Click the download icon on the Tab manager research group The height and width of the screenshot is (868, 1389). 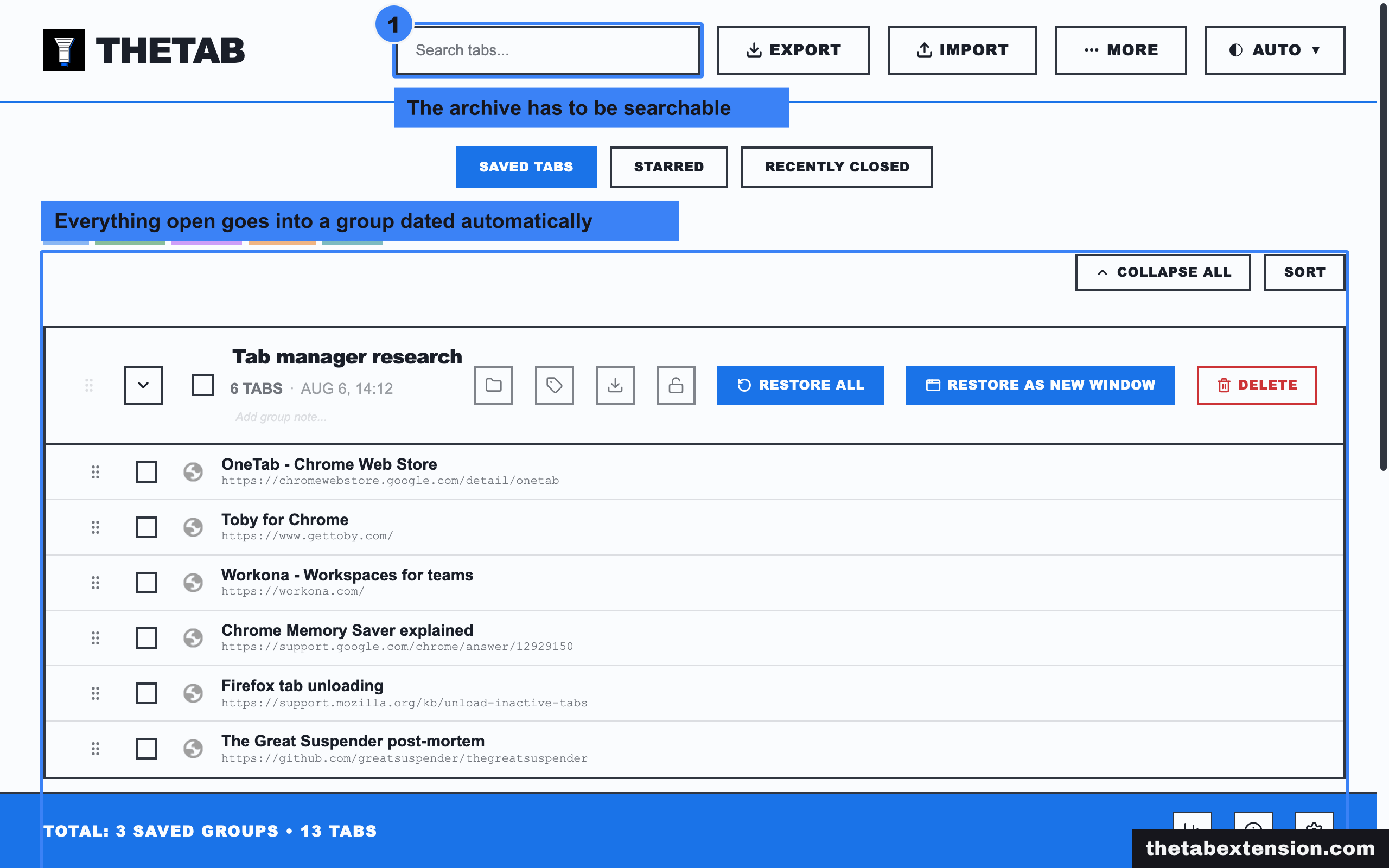coord(615,385)
